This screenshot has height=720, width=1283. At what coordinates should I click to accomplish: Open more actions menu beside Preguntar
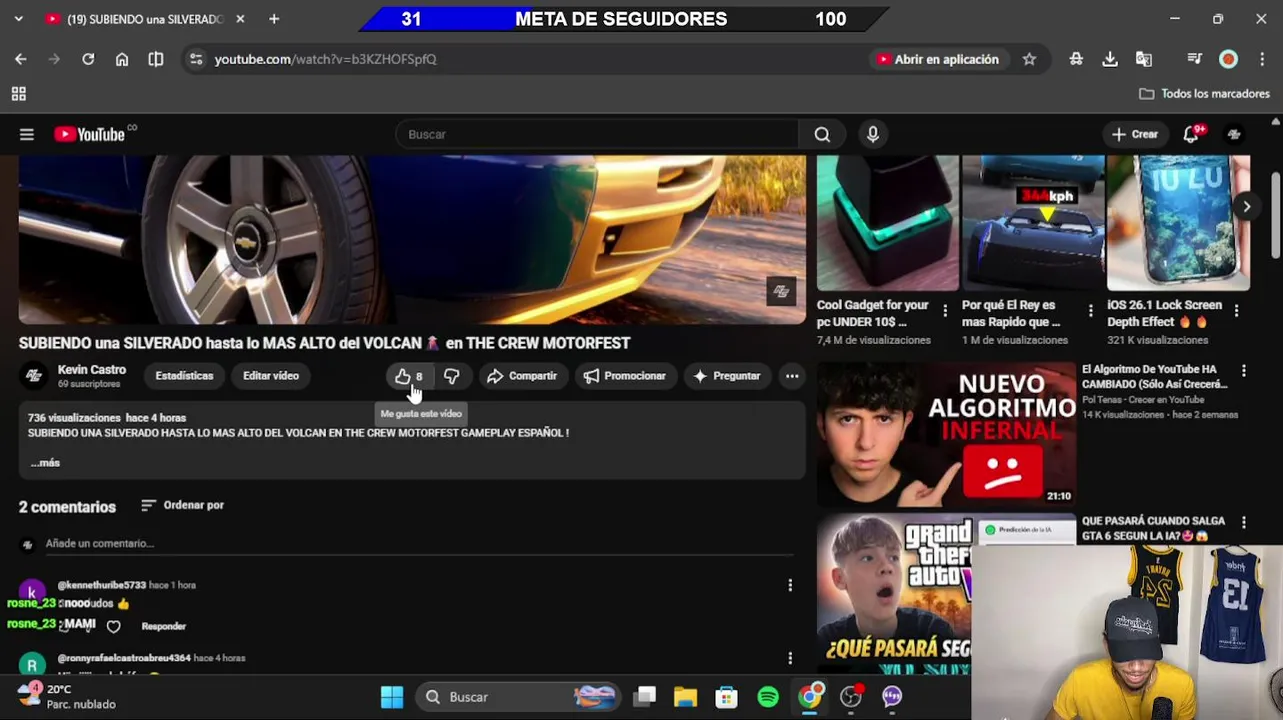pos(792,376)
